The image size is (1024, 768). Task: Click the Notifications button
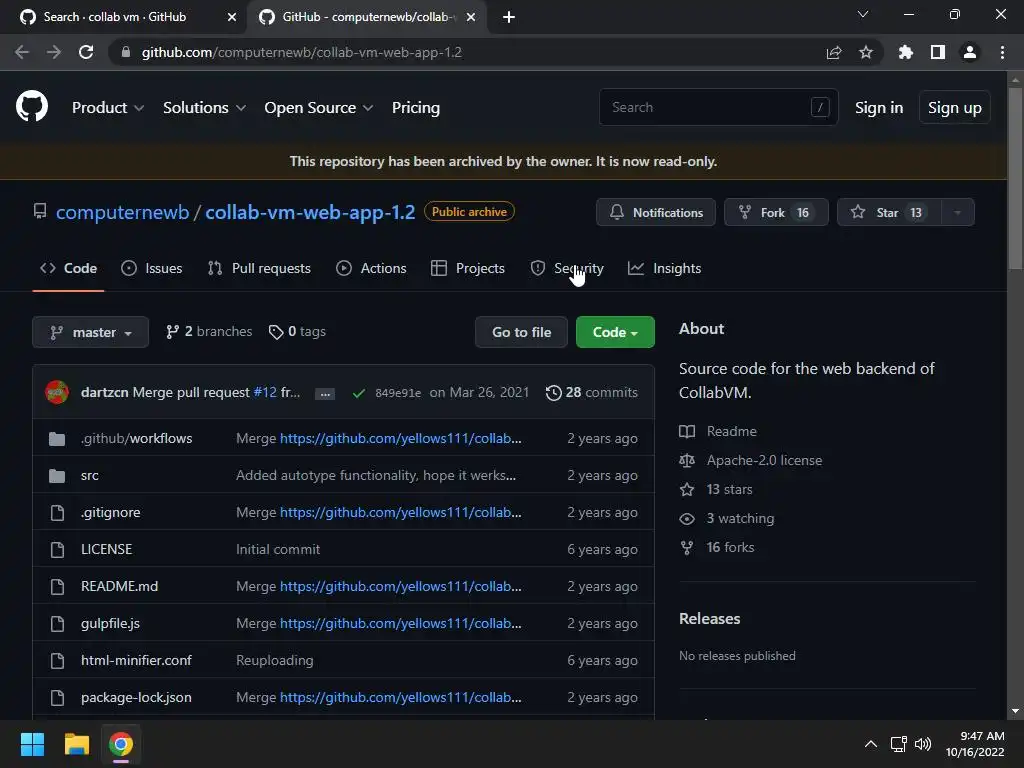[656, 213]
